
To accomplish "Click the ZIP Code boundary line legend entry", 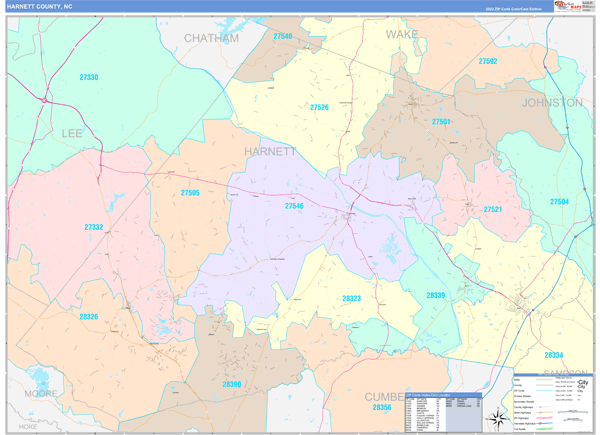I will pyautogui.click(x=533, y=391).
